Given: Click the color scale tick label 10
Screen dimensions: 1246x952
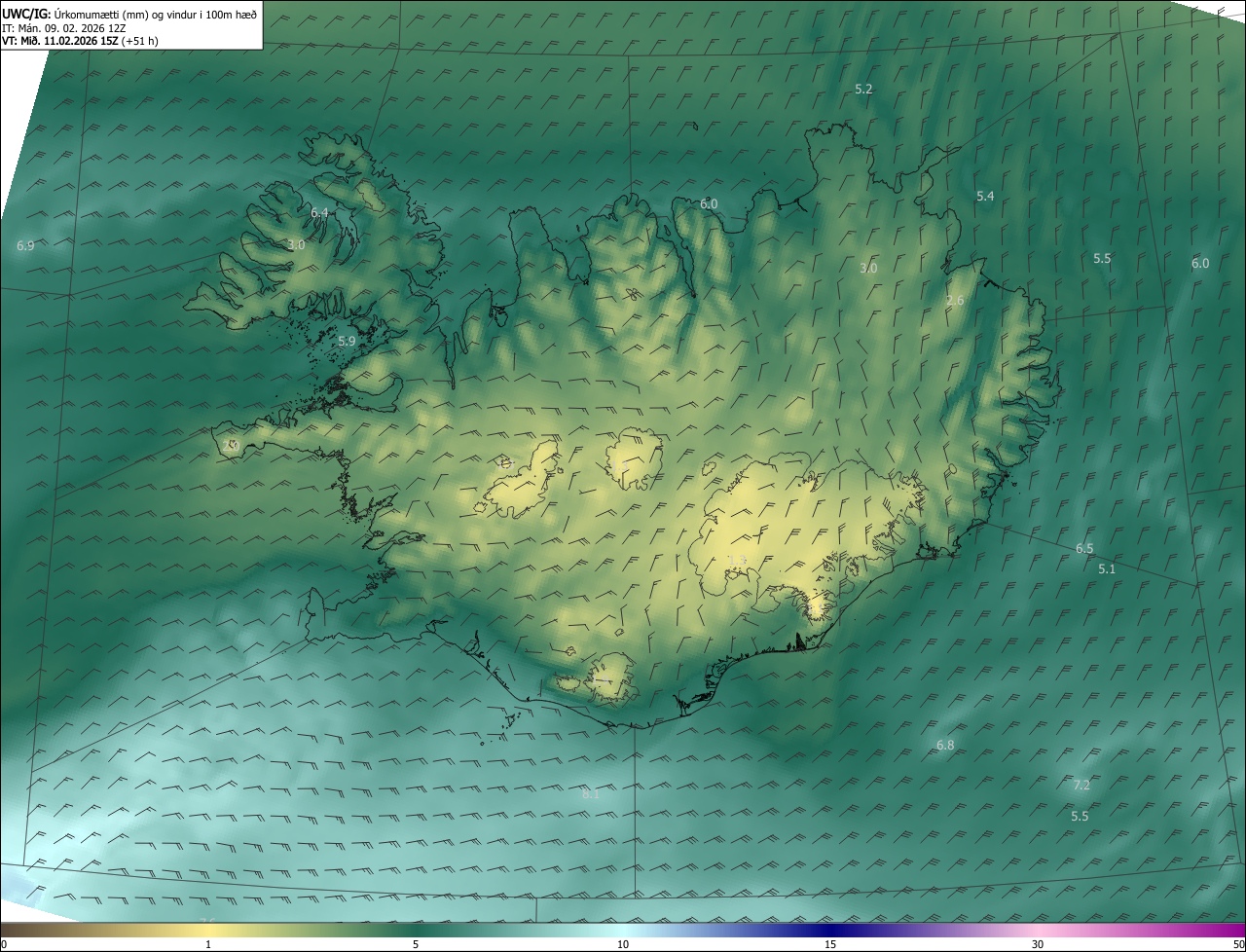Looking at the screenshot, I should (623, 944).
